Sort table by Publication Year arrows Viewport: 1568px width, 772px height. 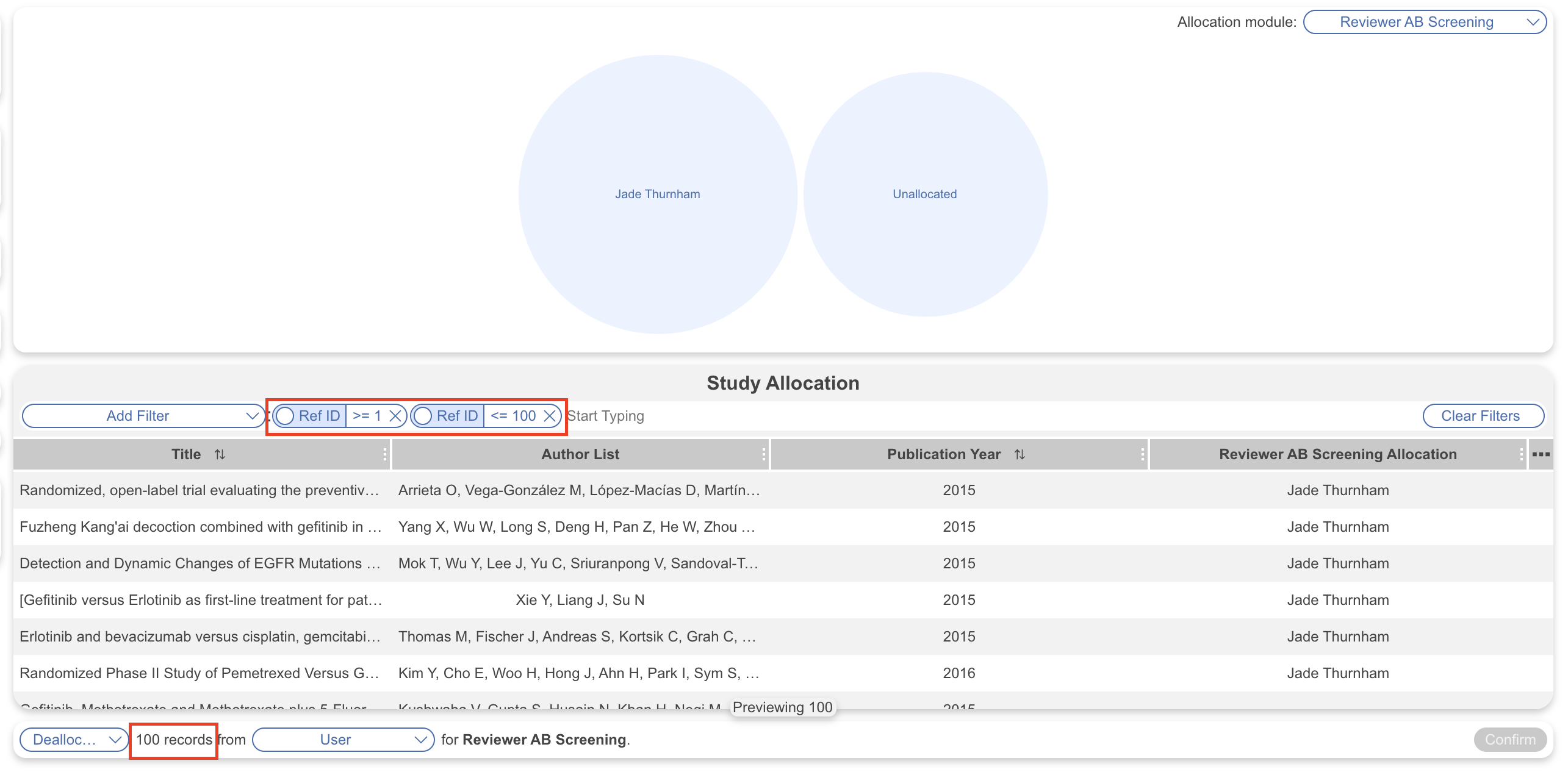(x=1019, y=454)
